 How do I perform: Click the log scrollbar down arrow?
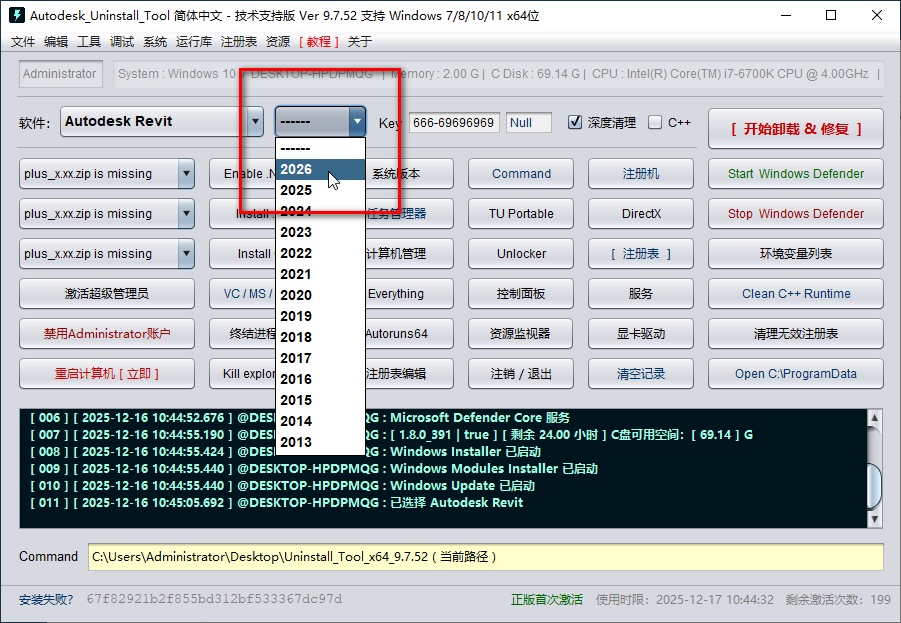click(874, 520)
